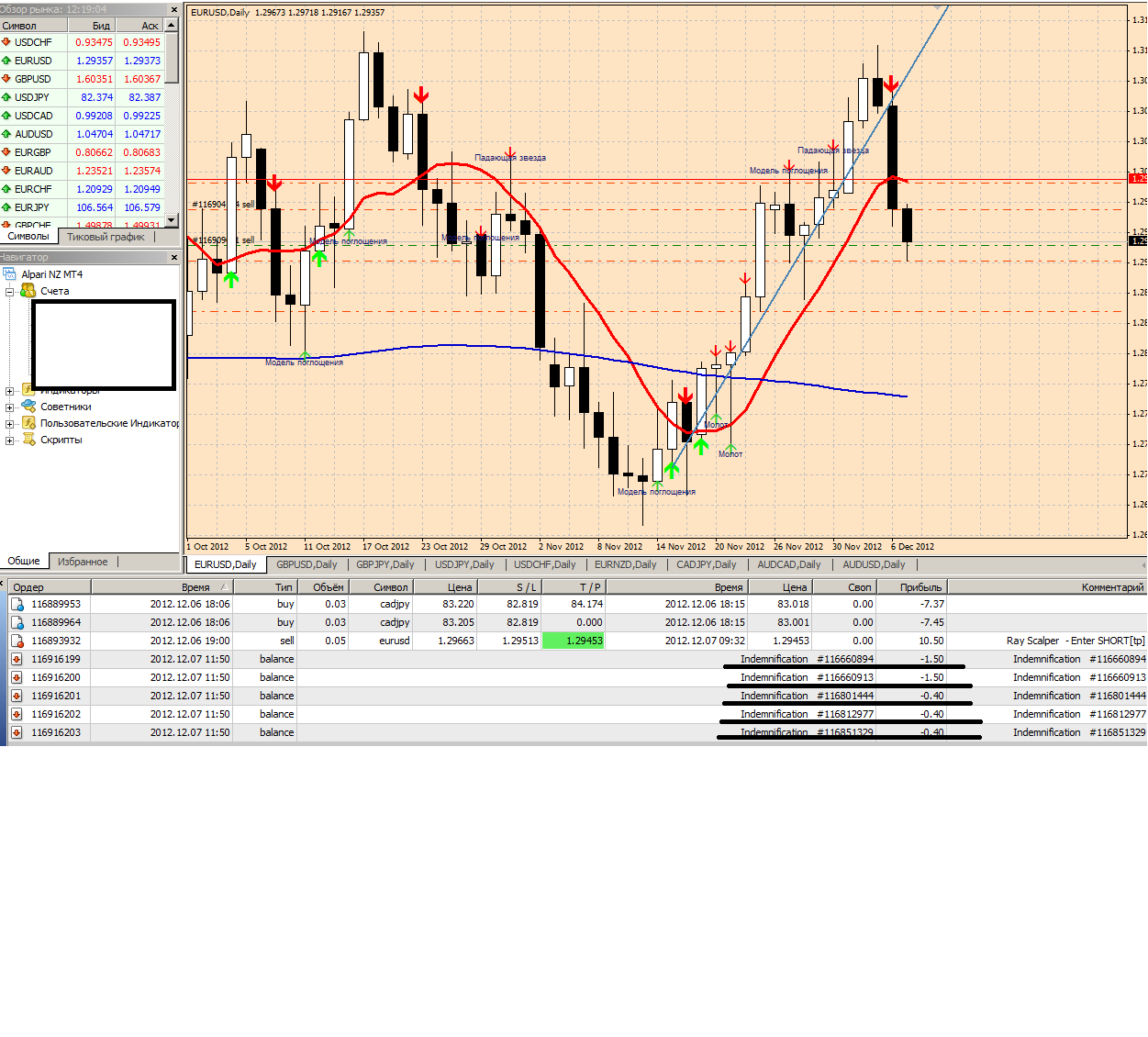This screenshot has width=1148, height=1037.
Task: Select the GBPUSD,Daily chart tab
Action: click(x=307, y=564)
